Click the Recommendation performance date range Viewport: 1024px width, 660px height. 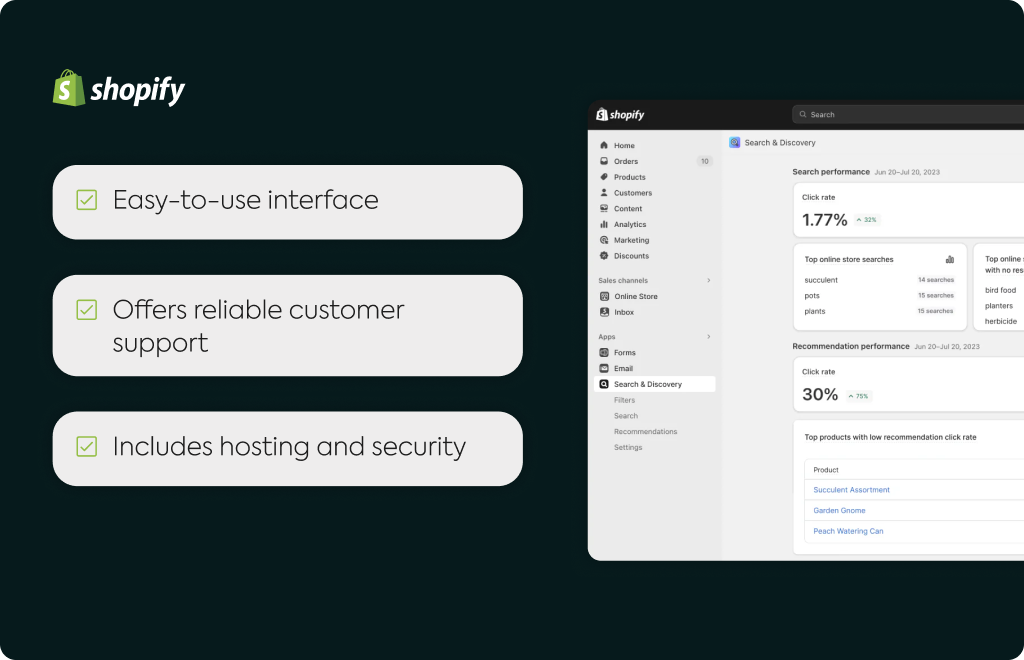[x=947, y=347]
